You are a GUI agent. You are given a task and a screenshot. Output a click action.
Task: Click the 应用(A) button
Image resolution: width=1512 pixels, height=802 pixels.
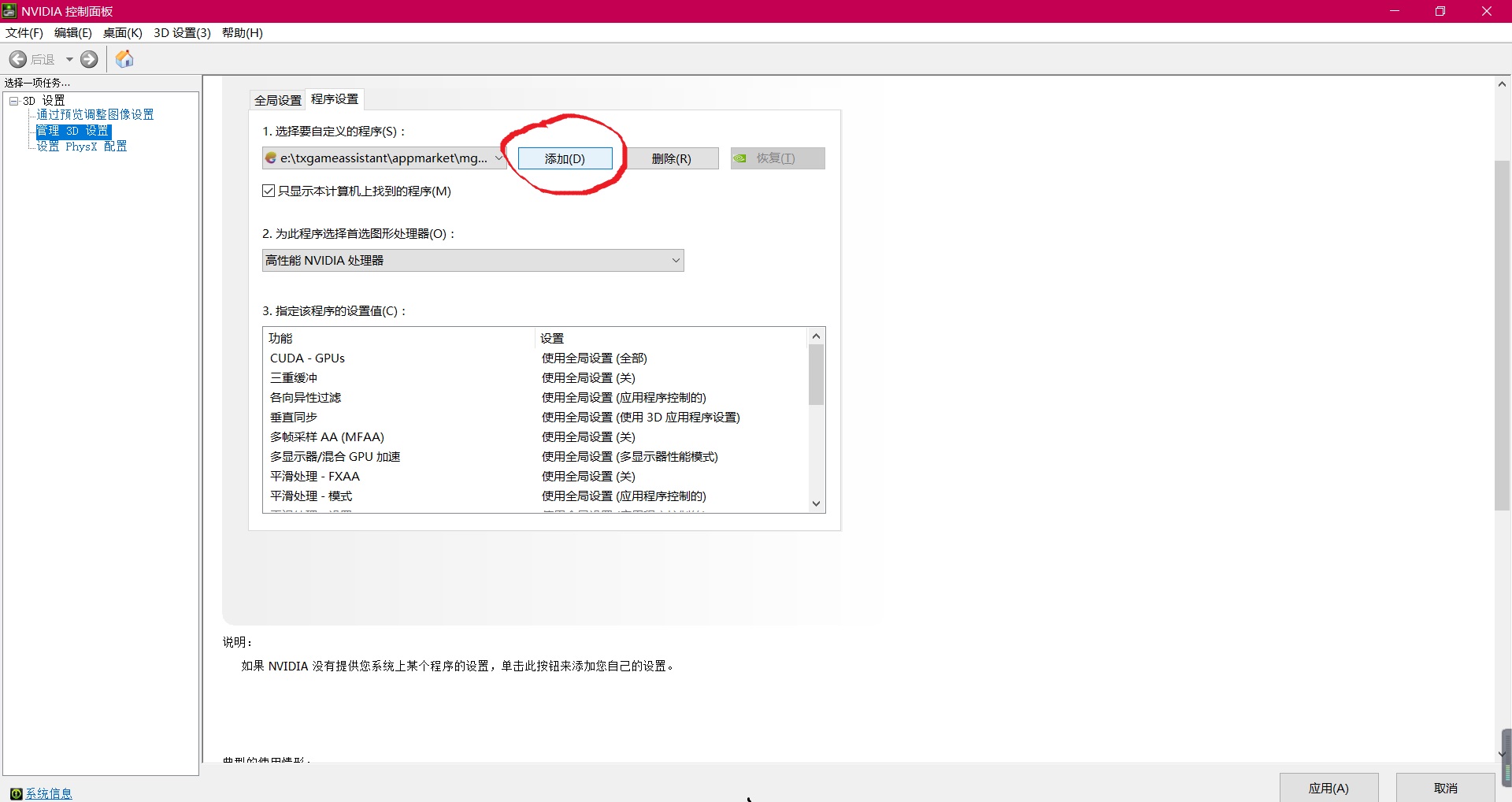tap(1329, 788)
